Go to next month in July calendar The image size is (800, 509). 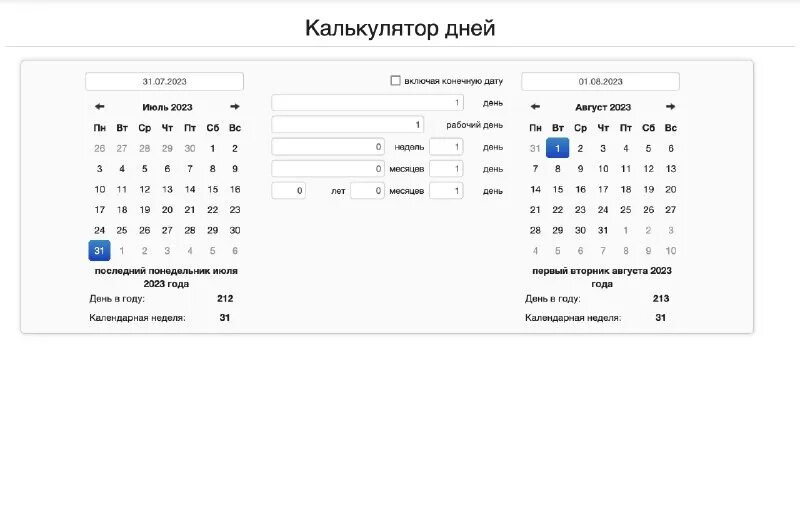coord(235,107)
